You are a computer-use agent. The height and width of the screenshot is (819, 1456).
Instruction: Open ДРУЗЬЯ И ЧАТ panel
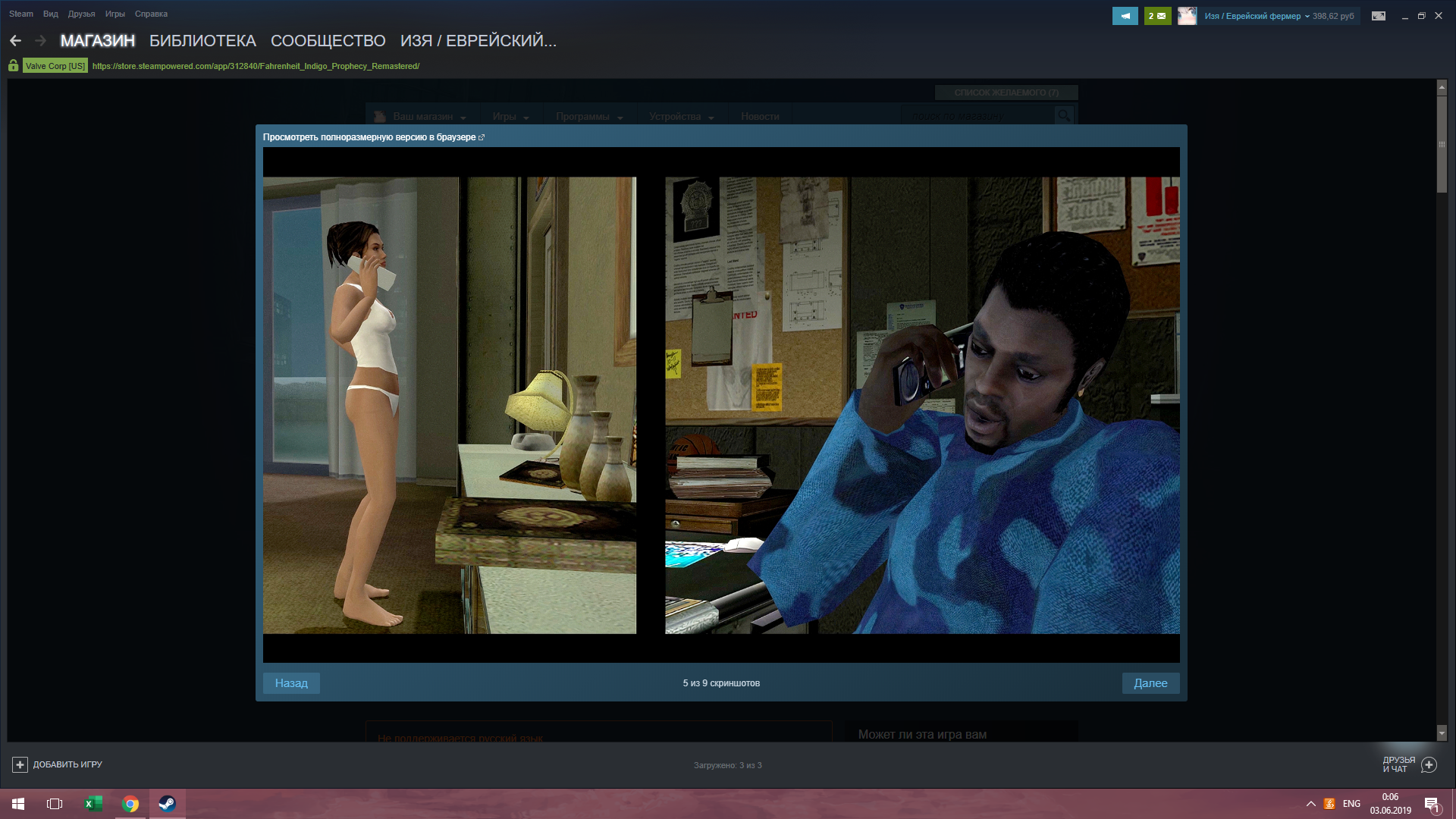point(1398,764)
